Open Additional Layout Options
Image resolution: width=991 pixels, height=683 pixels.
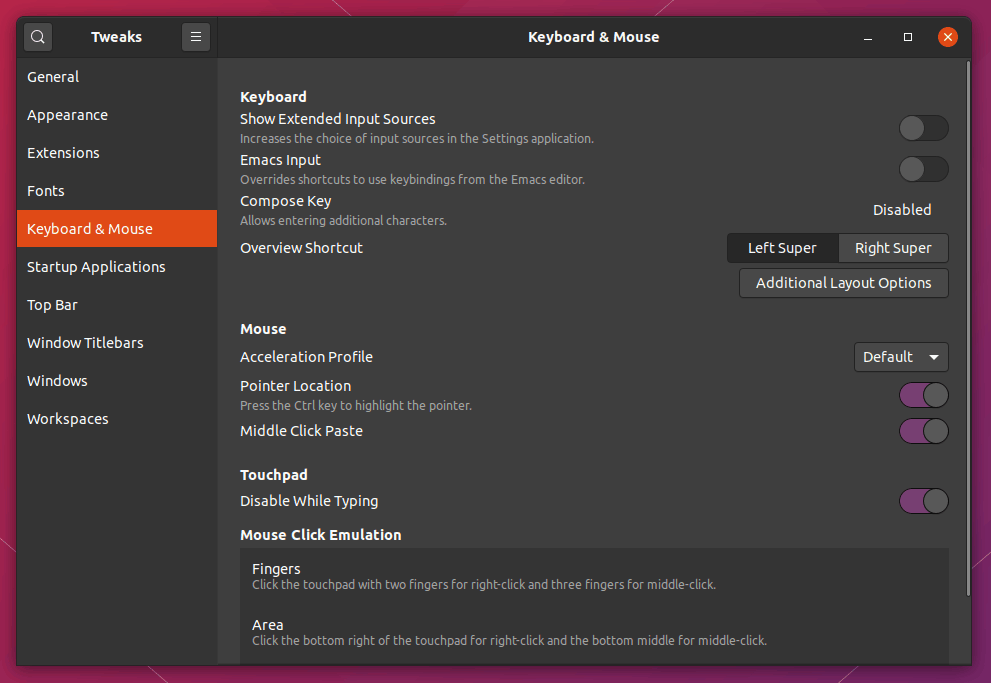[843, 283]
